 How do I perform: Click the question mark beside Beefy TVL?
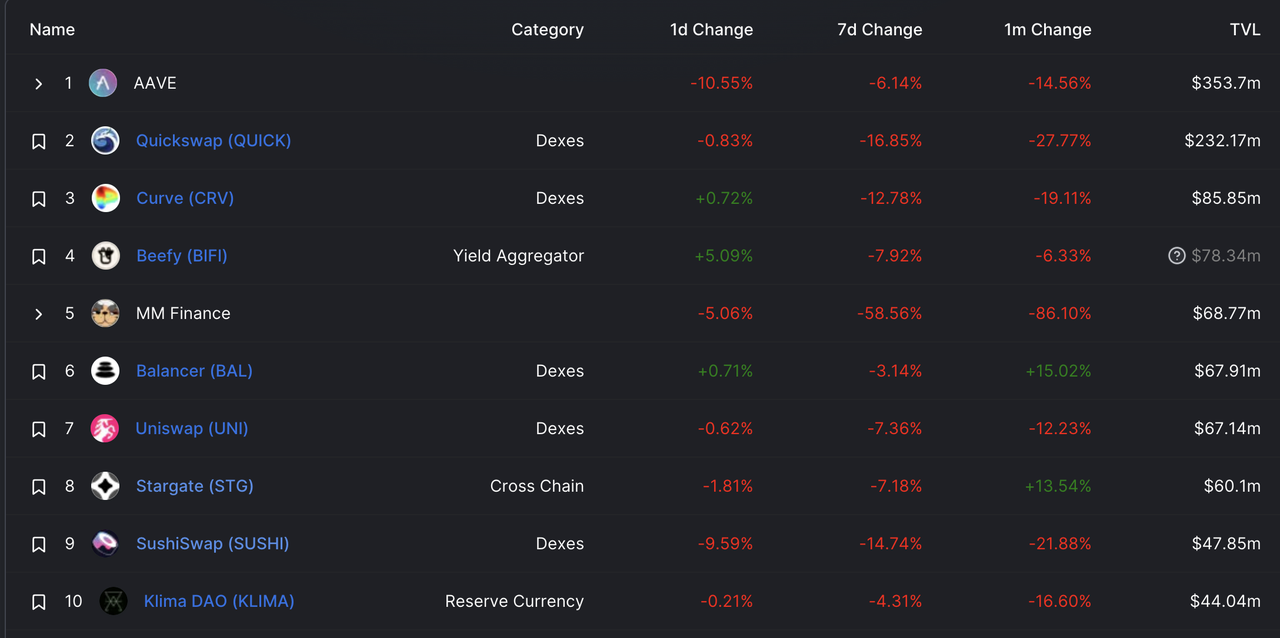(1177, 256)
